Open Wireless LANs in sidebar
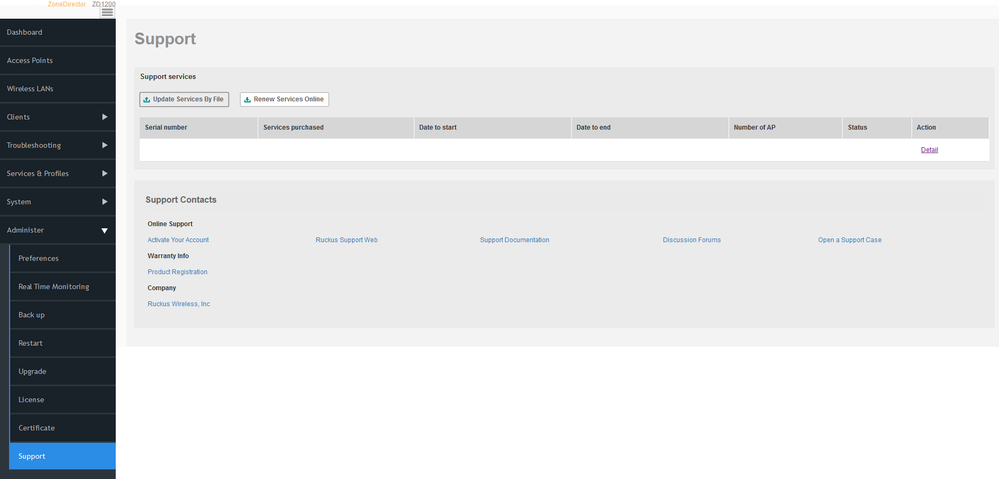Viewport: 999px width, 479px height. (x=30, y=88)
